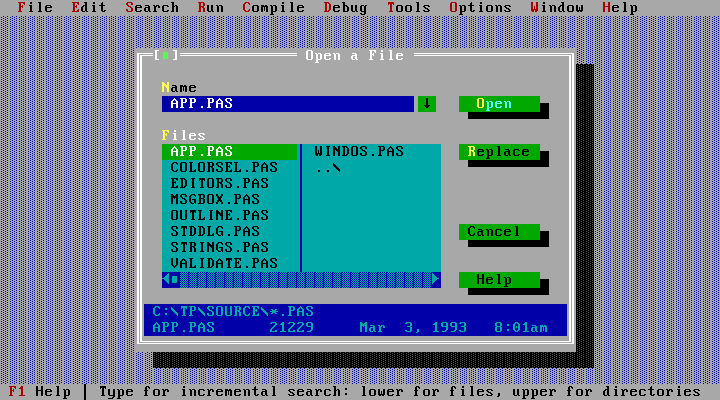Click the file list scrollbar left arrow
The height and width of the screenshot is (400, 720).
pos(166,279)
